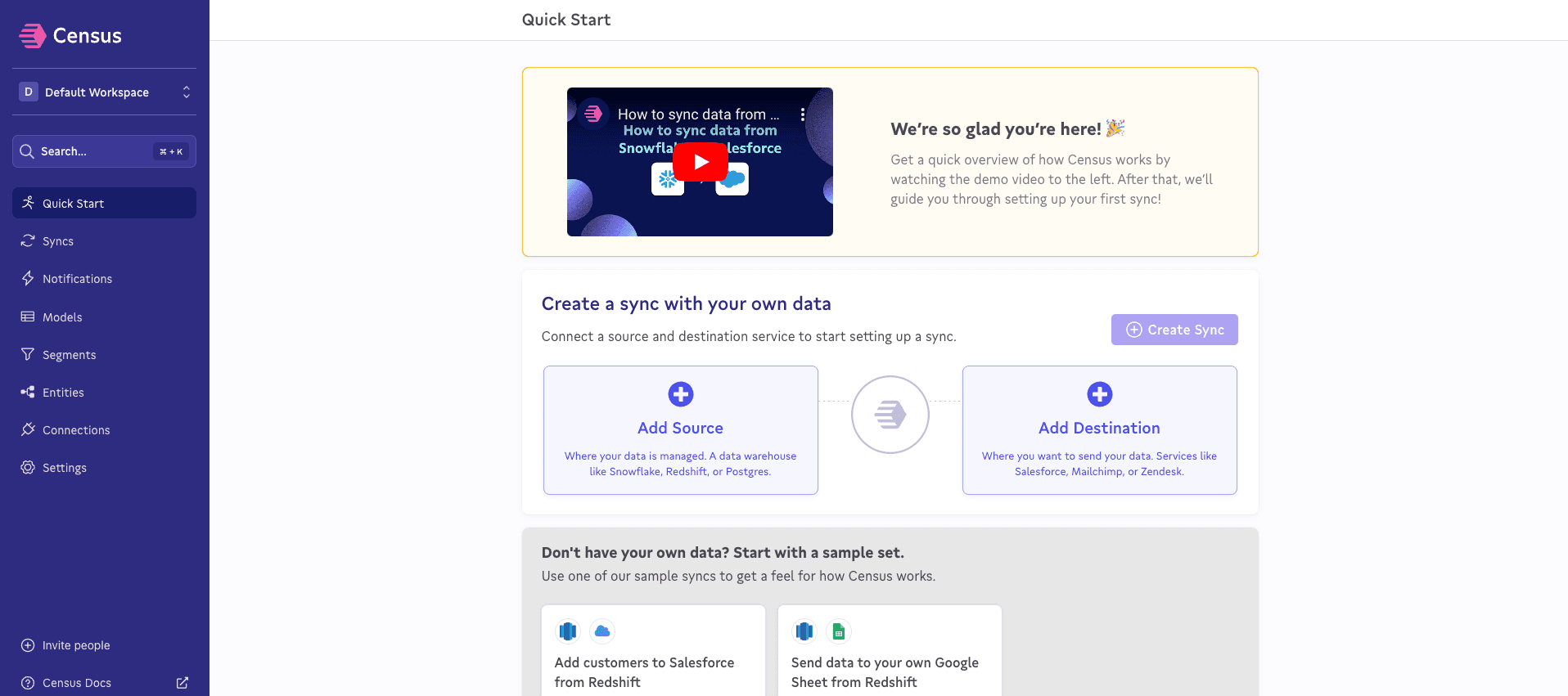Click the Census logo icon

(x=33, y=36)
